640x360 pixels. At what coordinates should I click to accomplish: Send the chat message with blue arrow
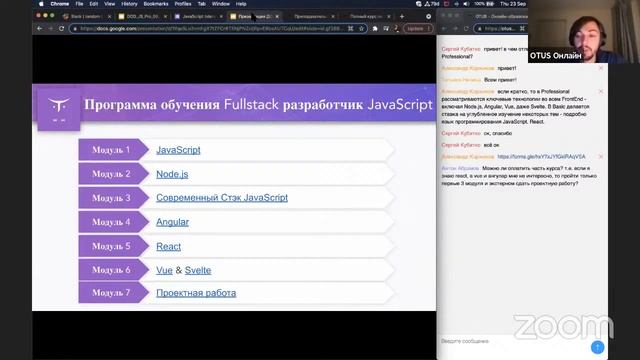click(x=598, y=347)
